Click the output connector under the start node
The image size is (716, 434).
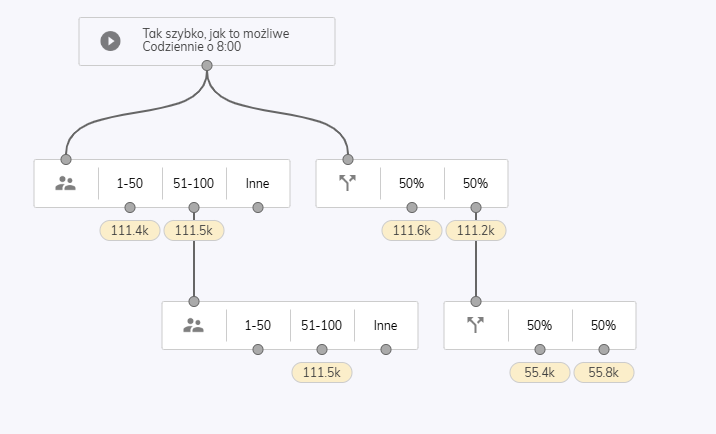(207, 66)
